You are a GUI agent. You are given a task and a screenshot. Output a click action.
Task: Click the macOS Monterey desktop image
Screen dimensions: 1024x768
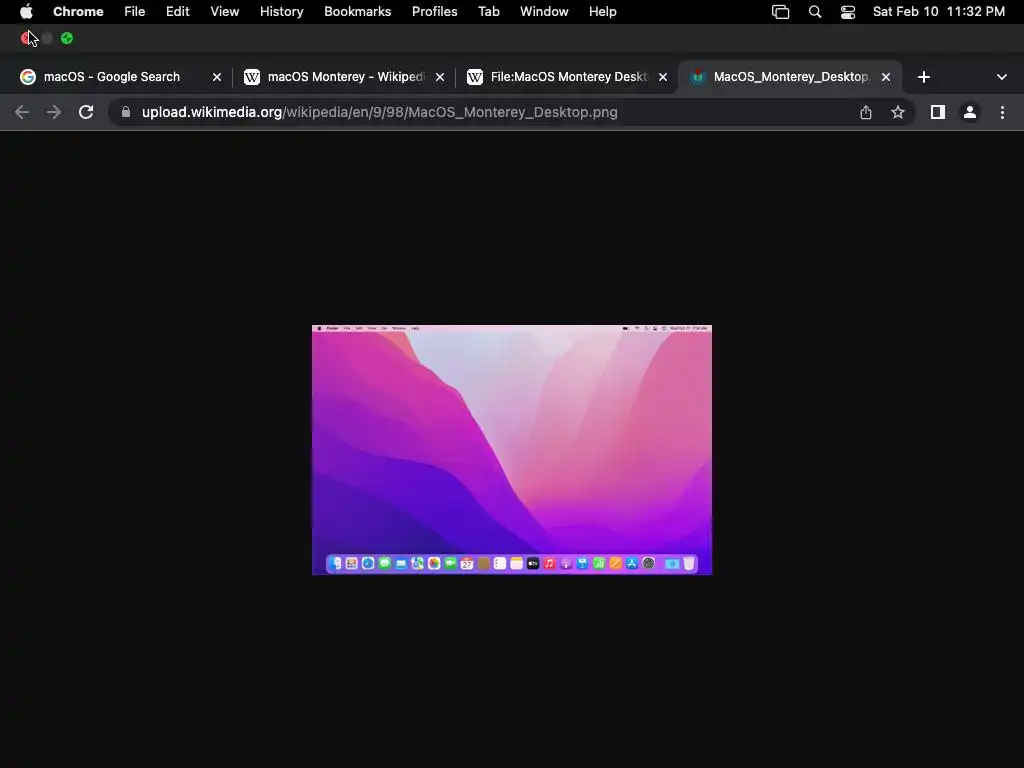point(512,450)
